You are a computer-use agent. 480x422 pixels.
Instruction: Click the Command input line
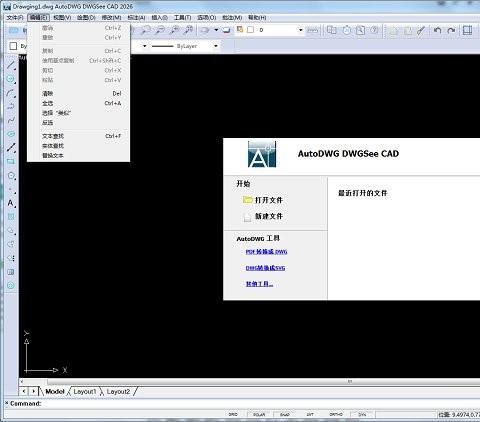pos(242,404)
